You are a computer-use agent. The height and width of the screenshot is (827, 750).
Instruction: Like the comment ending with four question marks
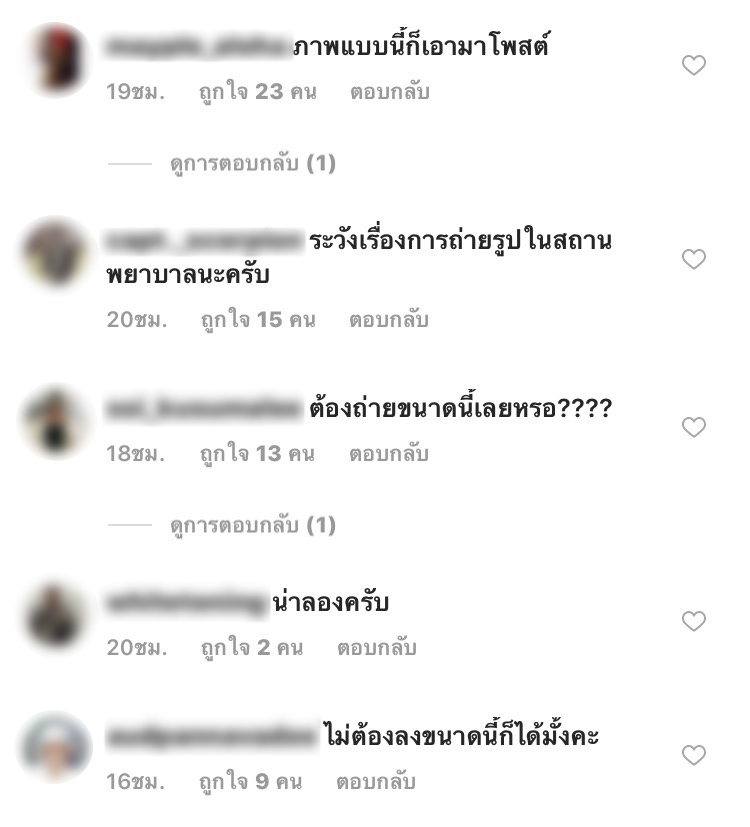point(694,427)
